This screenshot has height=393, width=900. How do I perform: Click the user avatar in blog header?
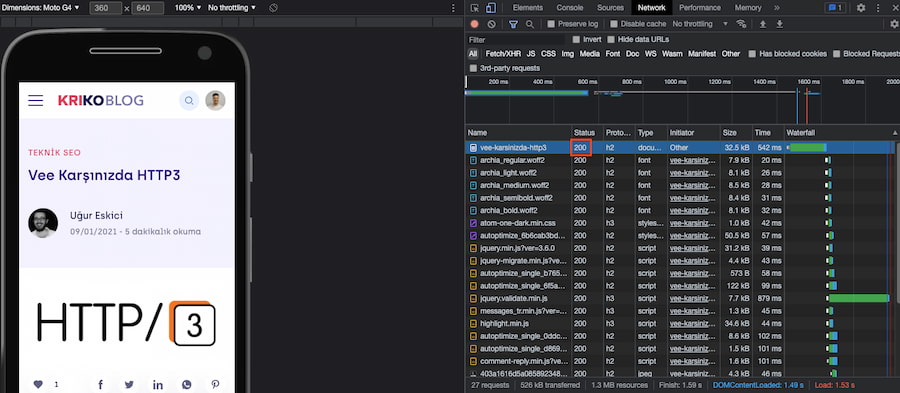coord(215,100)
